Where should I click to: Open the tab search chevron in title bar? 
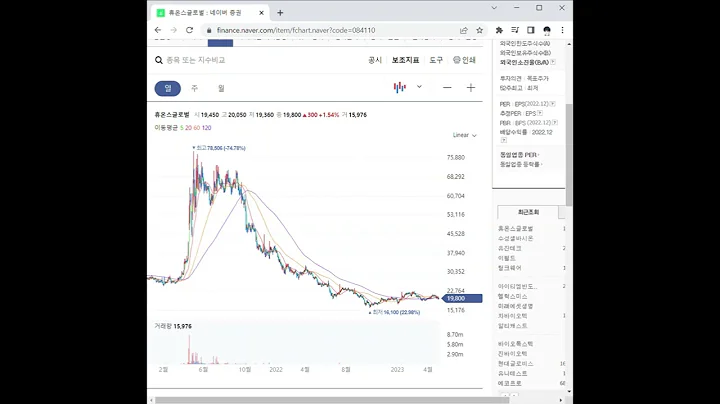tap(494, 8)
